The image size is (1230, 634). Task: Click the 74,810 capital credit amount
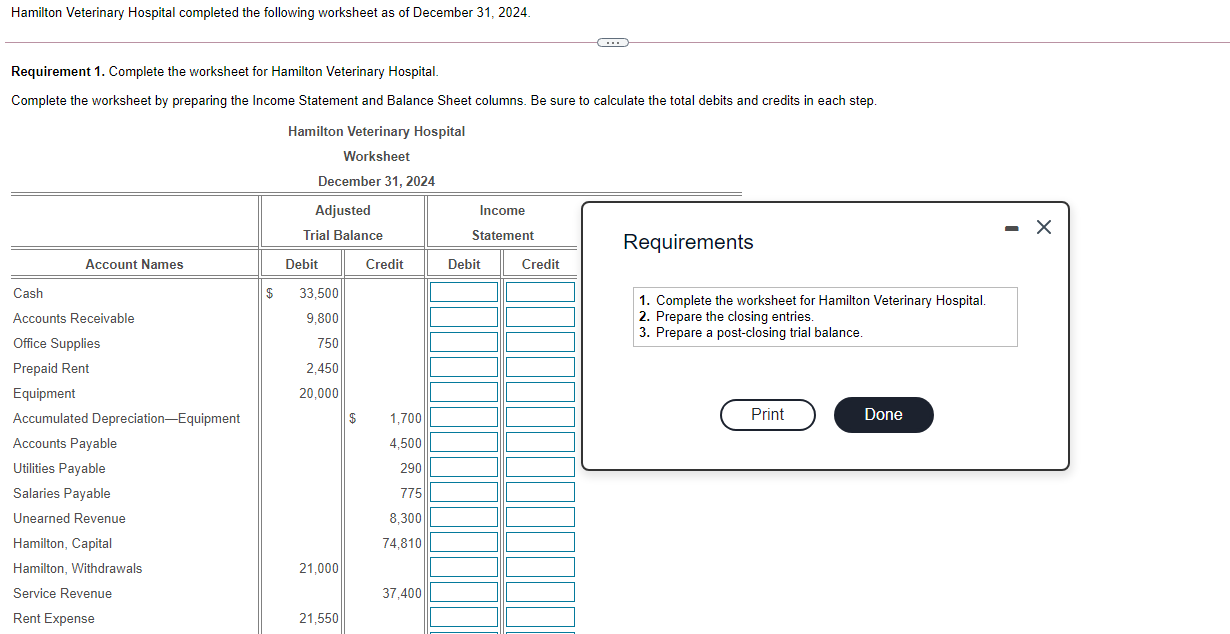click(402, 543)
